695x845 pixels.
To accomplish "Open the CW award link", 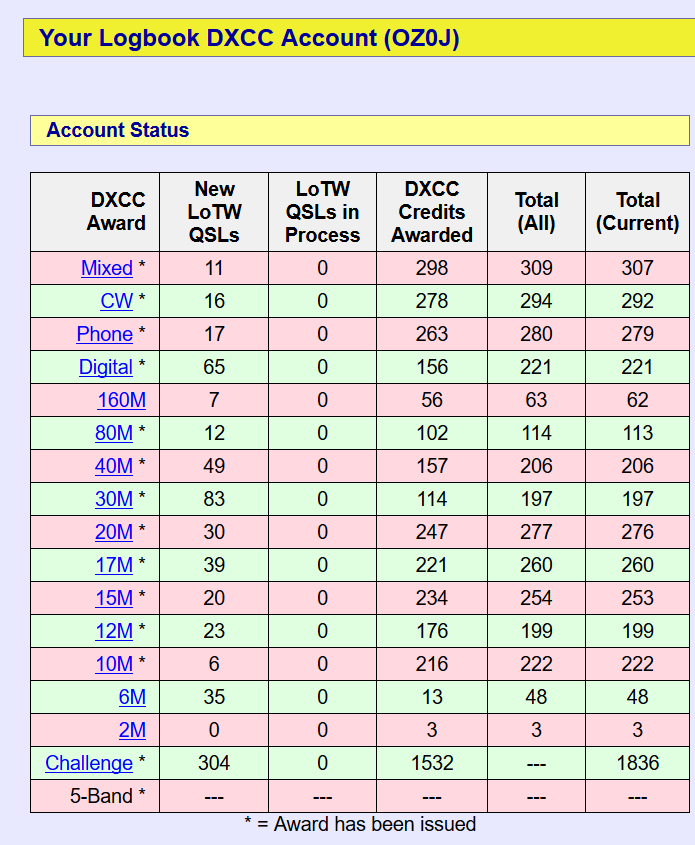I will point(116,301).
